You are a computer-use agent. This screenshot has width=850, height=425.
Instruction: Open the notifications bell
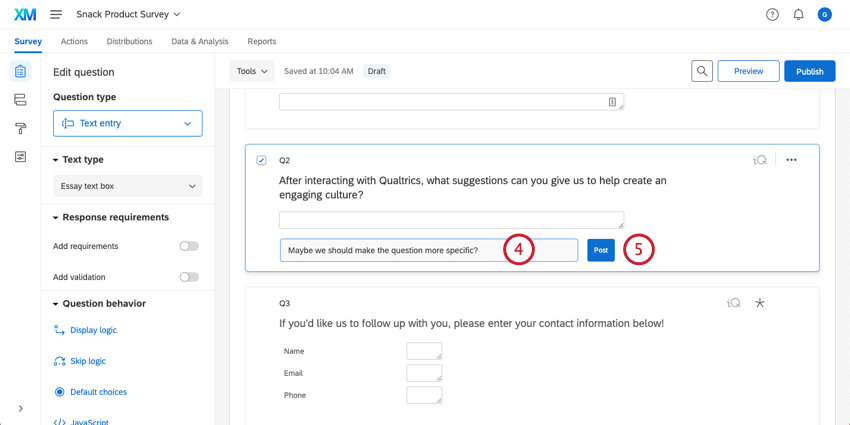click(798, 15)
